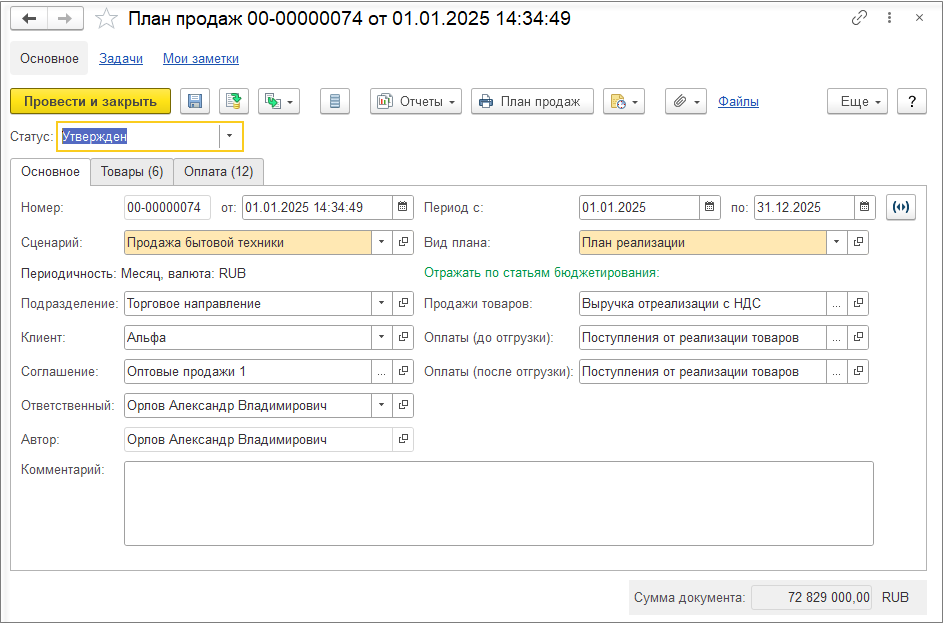This screenshot has height=623, width=943.
Task: Click Провести и закрыть button
Action: [x=90, y=102]
